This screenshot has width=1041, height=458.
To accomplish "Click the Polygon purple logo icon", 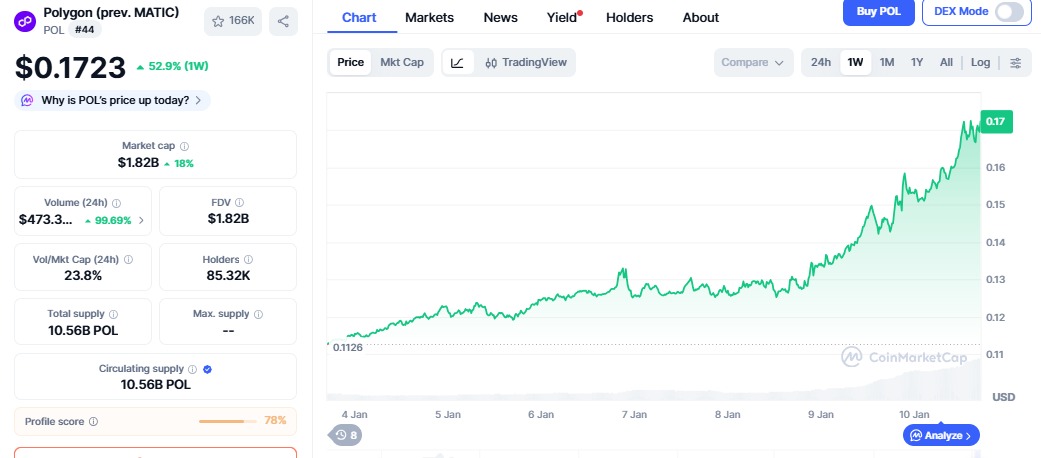I will pyautogui.click(x=25, y=21).
